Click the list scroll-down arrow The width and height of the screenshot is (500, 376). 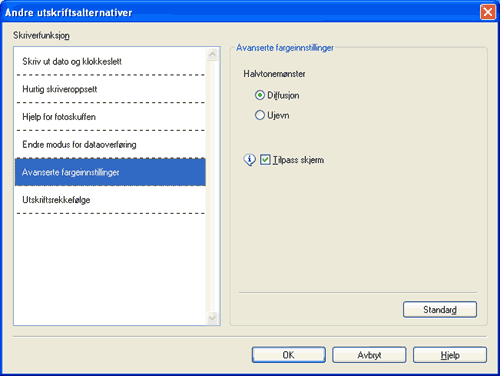(x=212, y=318)
